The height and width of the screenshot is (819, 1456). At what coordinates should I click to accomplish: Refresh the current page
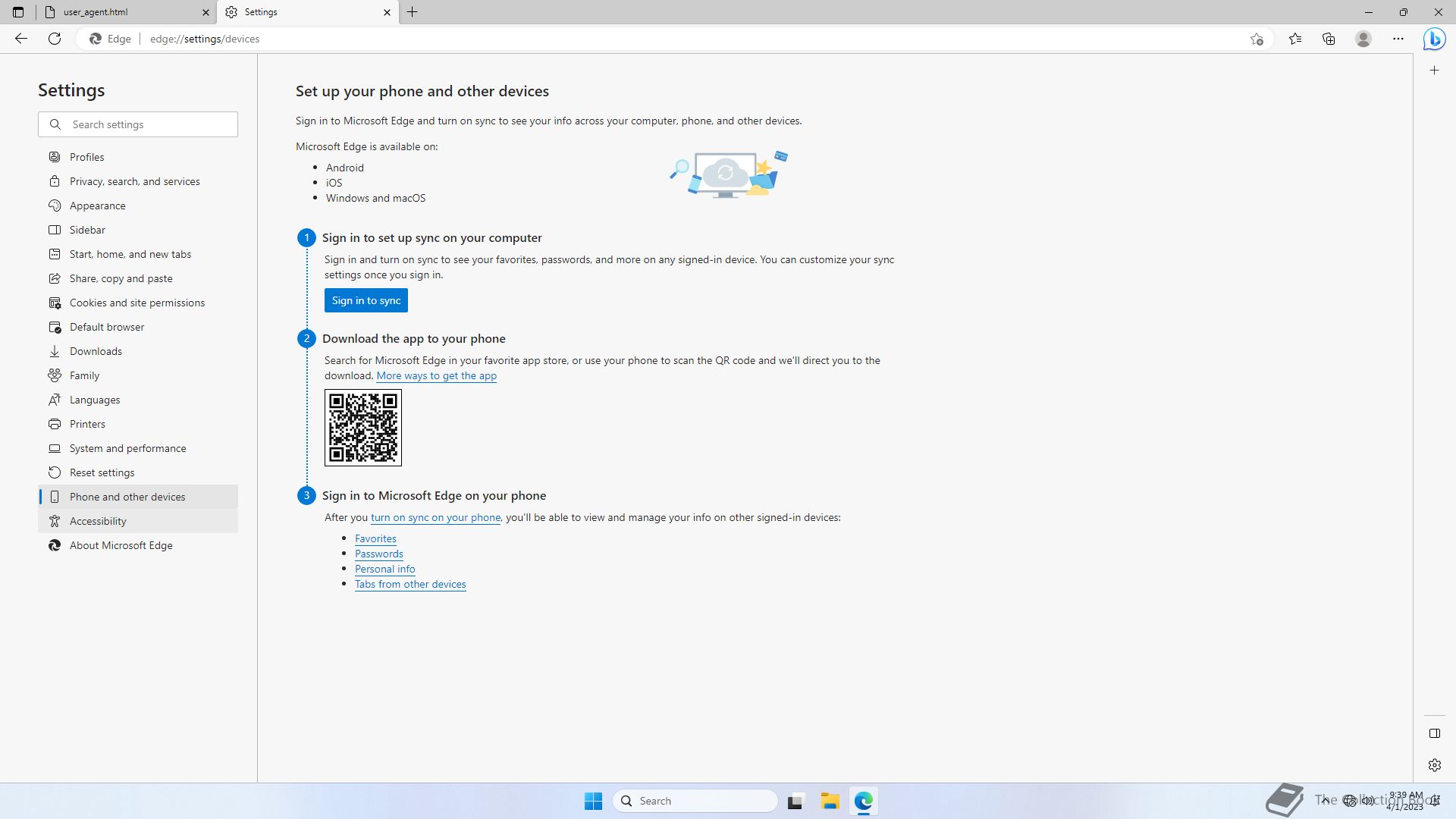click(x=55, y=39)
